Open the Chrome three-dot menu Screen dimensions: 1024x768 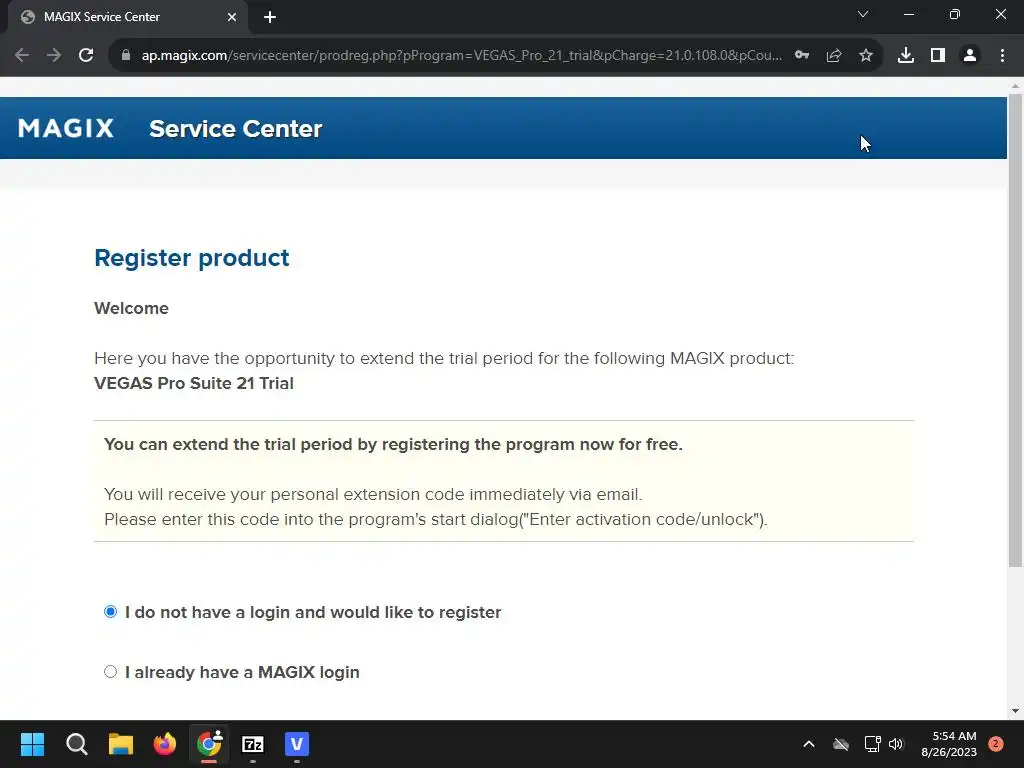[x=1002, y=56]
